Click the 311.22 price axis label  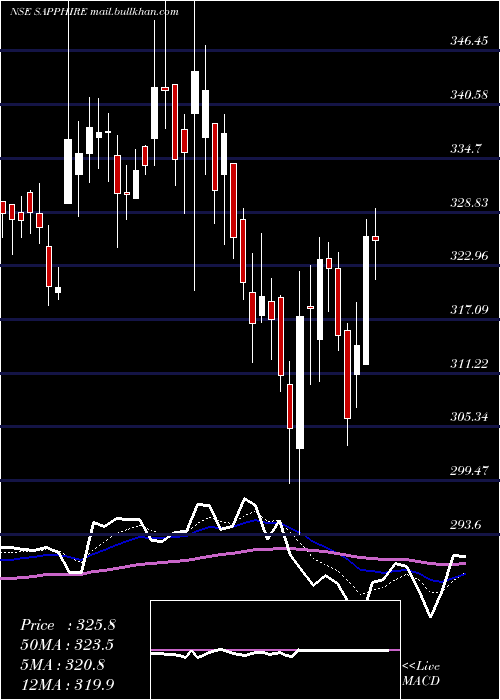[469, 363]
